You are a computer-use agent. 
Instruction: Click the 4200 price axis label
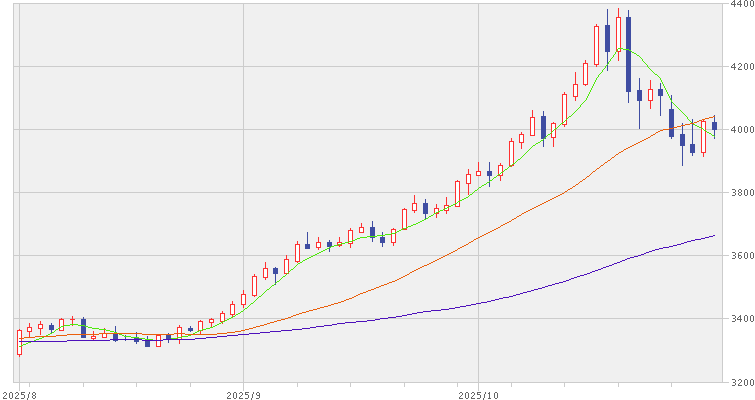[x=740, y=66]
